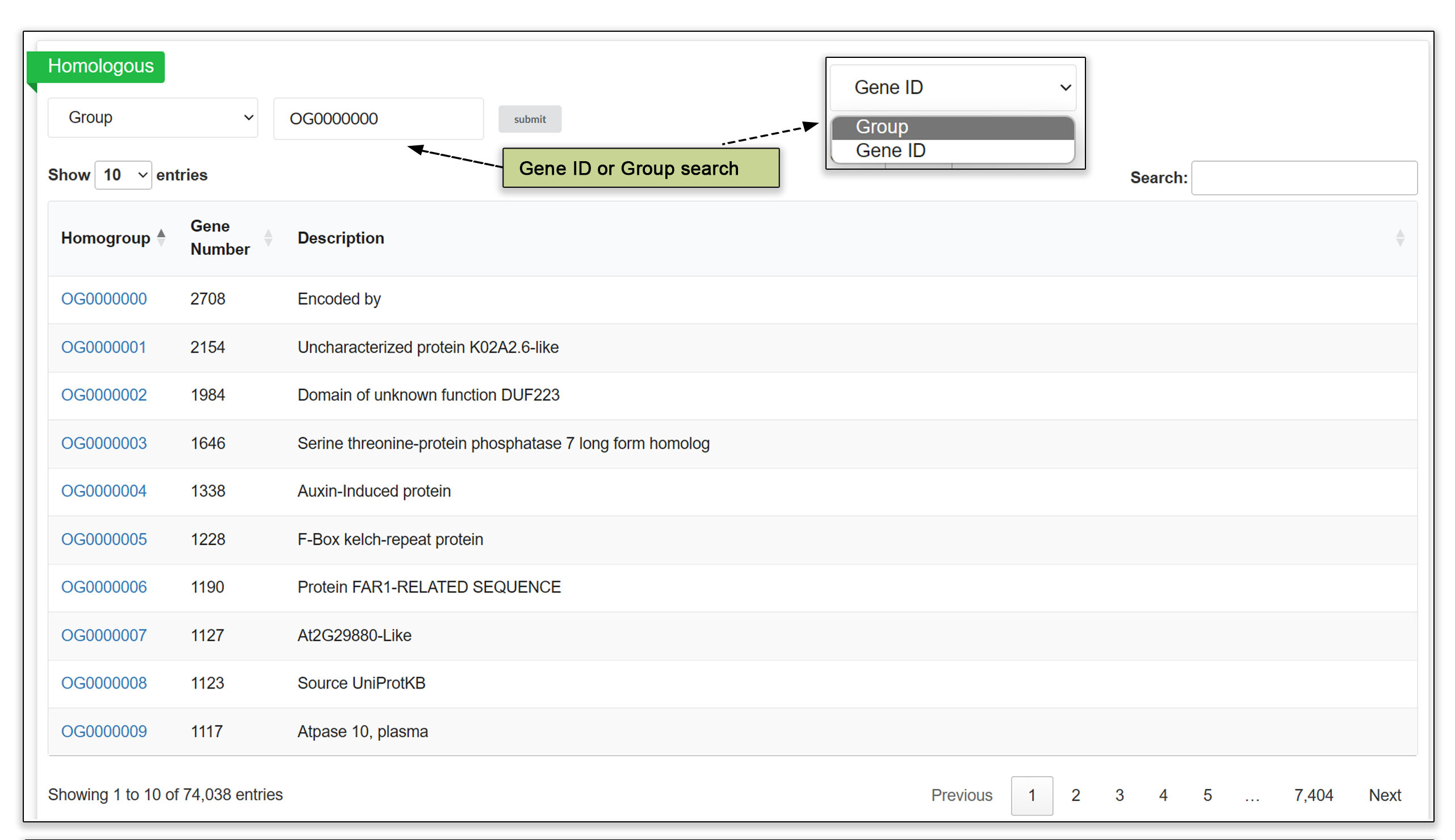Go to page 2 of results
Viewport: 1455px width, 840px height.
coord(1075,795)
